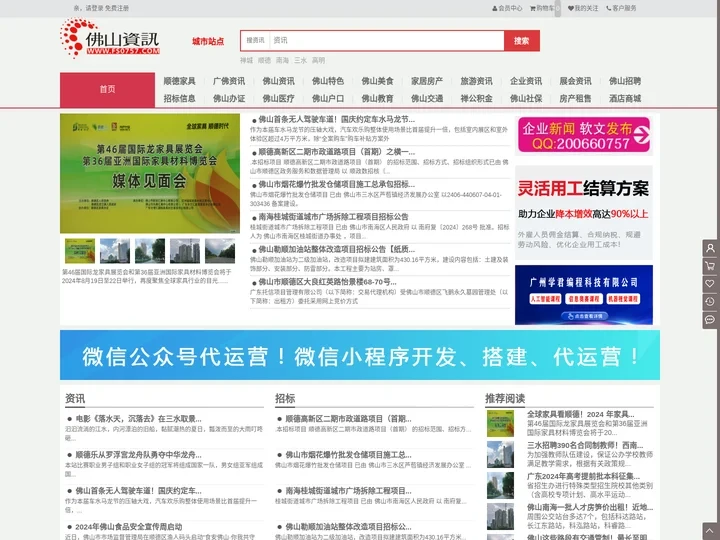
Task: Open headline 佛山市顺德区大良红英路怡景楼68-70号
Action: click(327, 282)
